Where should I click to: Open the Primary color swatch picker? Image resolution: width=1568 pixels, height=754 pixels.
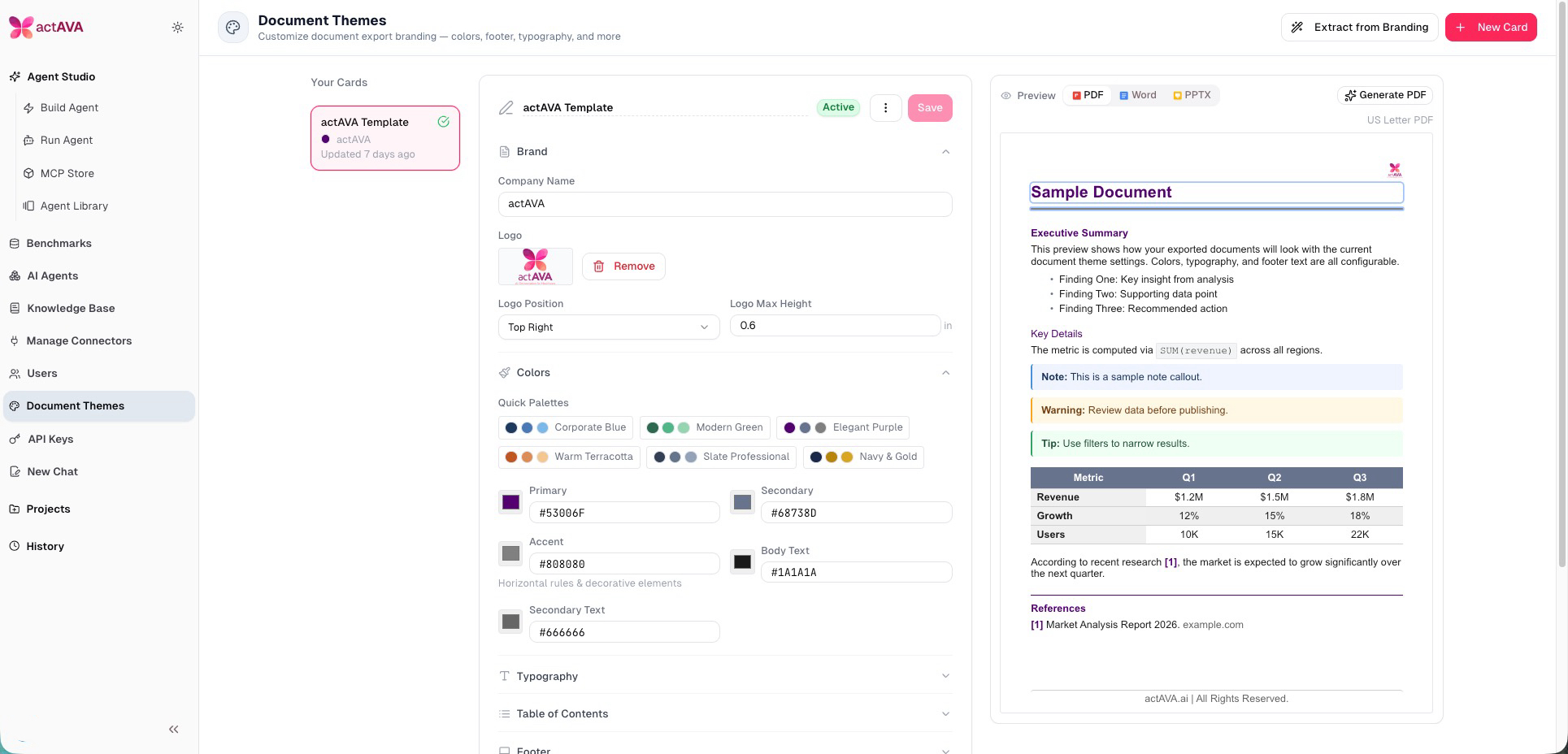coord(510,502)
